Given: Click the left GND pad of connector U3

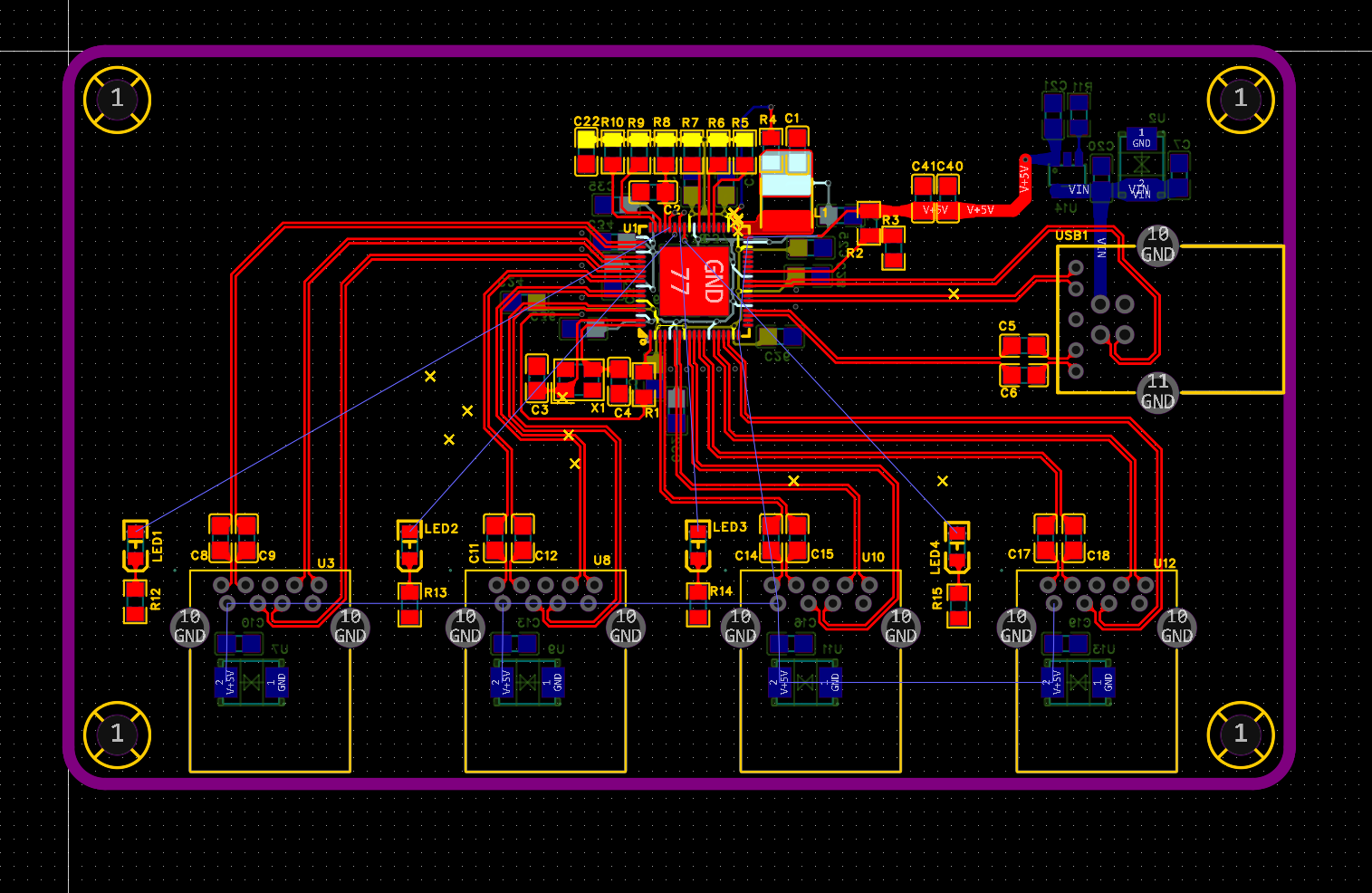Looking at the screenshot, I should [189, 626].
